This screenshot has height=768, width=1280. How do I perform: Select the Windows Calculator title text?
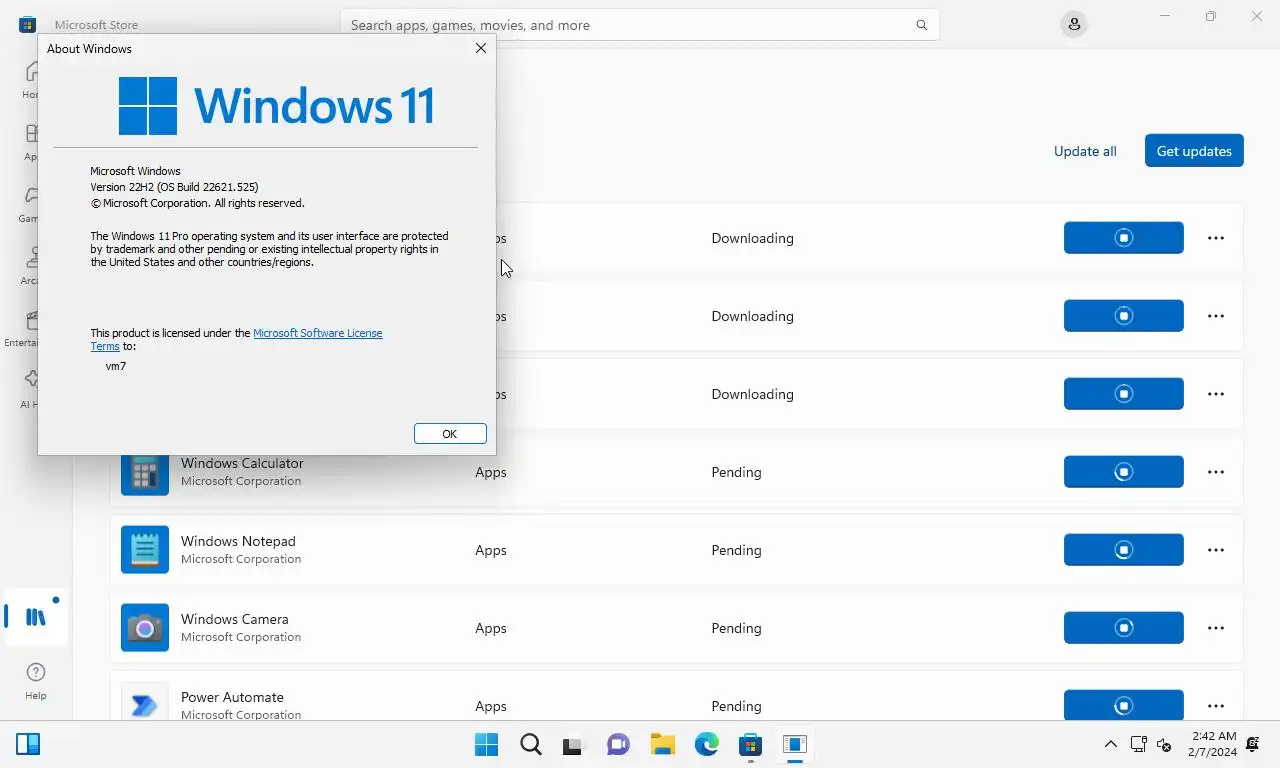coord(242,463)
